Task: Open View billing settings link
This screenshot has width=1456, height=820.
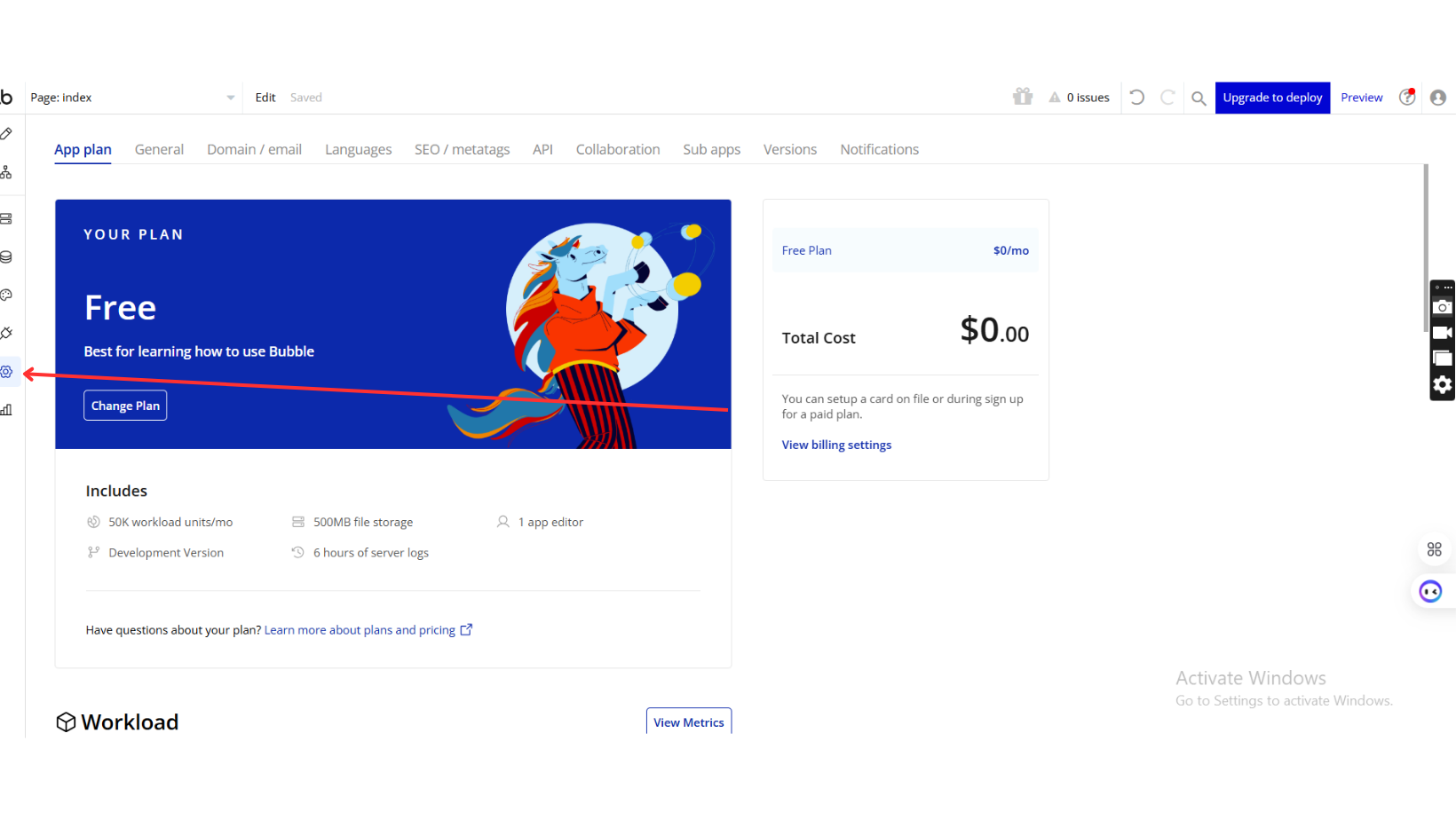Action: pos(836,445)
